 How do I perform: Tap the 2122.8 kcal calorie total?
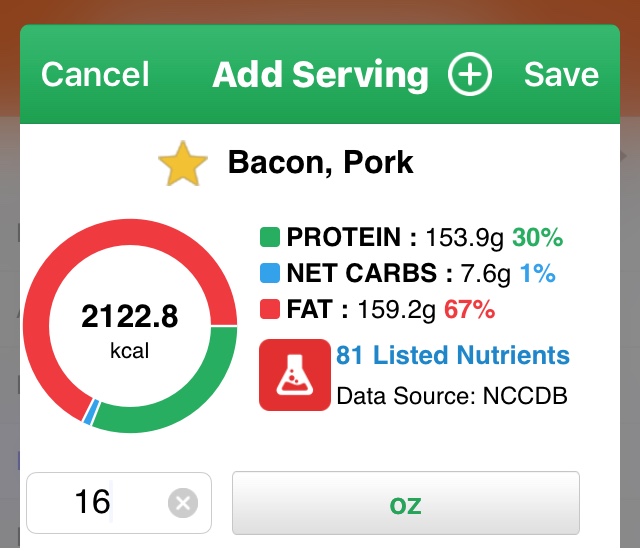click(130, 330)
